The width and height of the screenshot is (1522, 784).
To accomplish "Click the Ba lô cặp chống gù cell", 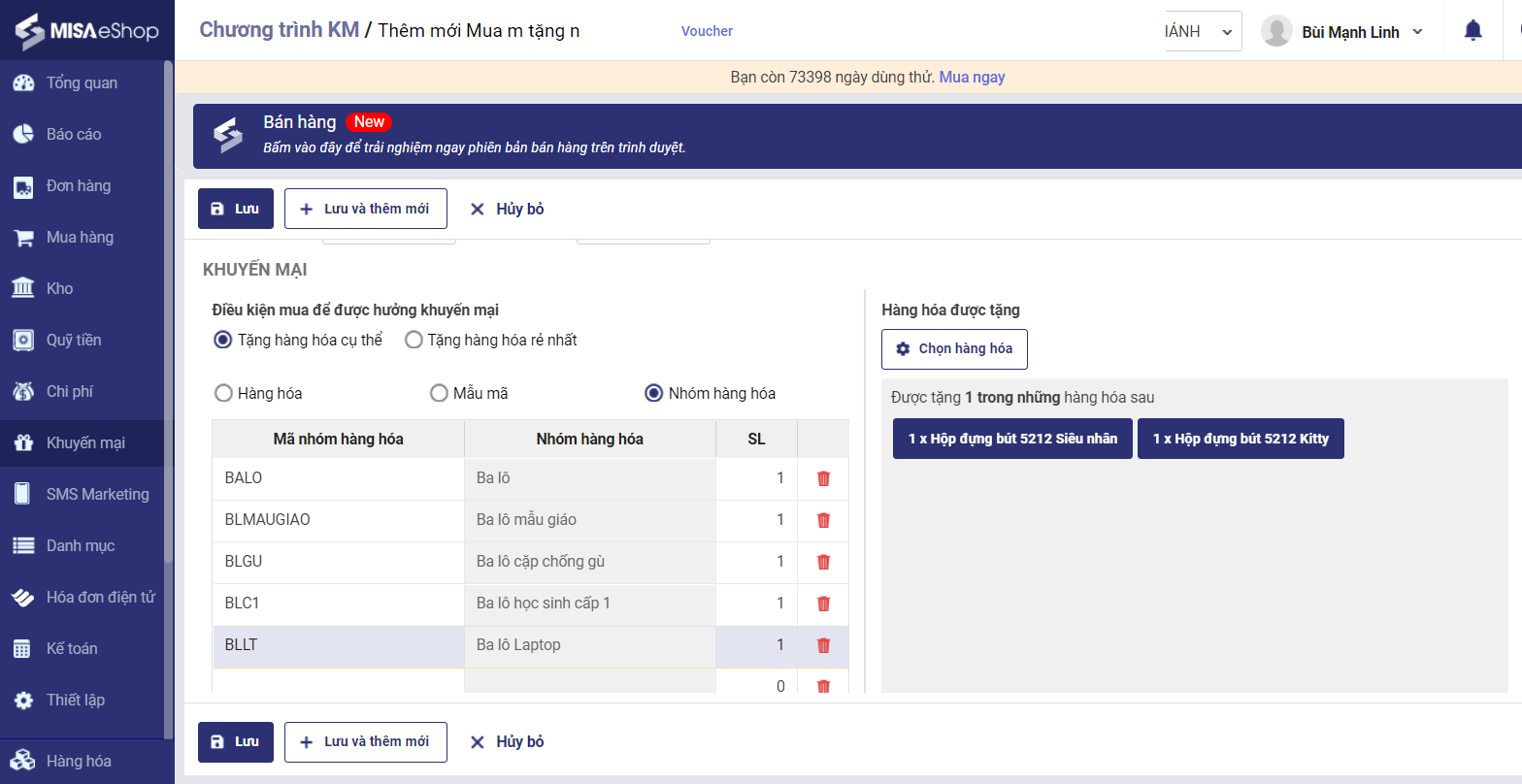I will (x=590, y=562).
